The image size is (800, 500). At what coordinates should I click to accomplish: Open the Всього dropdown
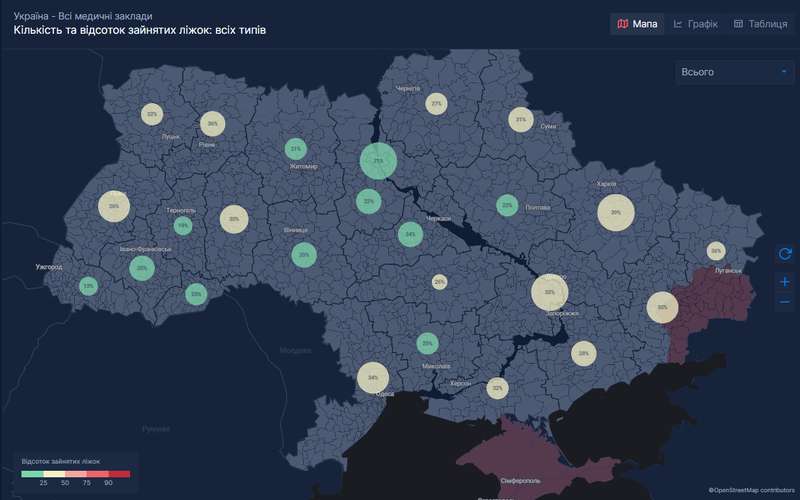click(733, 72)
